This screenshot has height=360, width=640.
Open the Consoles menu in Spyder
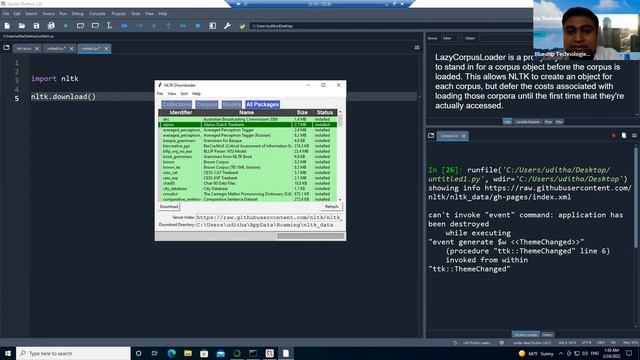(x=97, y=13)
